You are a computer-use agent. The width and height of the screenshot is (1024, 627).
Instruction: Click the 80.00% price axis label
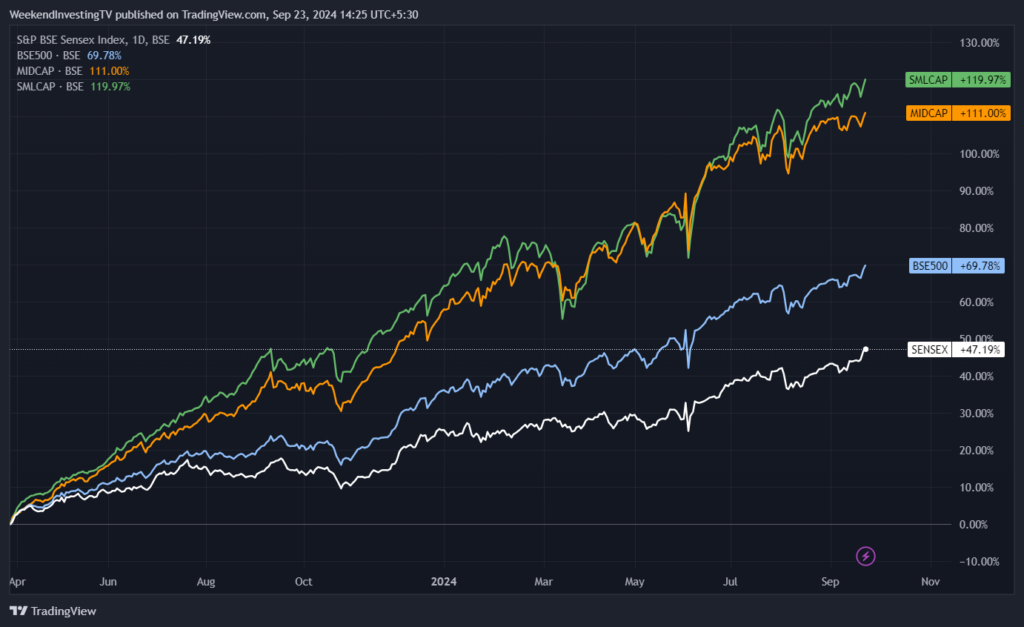click(976, 228)
